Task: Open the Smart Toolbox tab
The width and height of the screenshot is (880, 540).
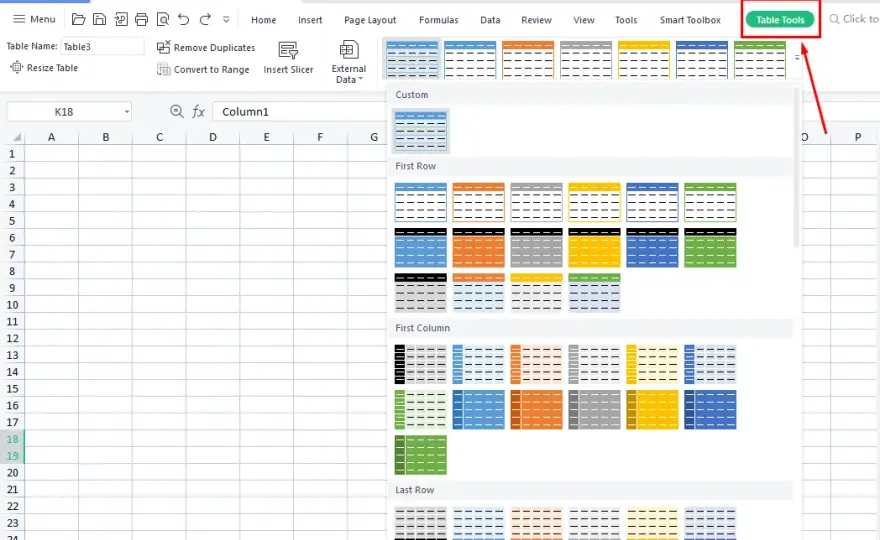Action: click(x=690, y=20)
